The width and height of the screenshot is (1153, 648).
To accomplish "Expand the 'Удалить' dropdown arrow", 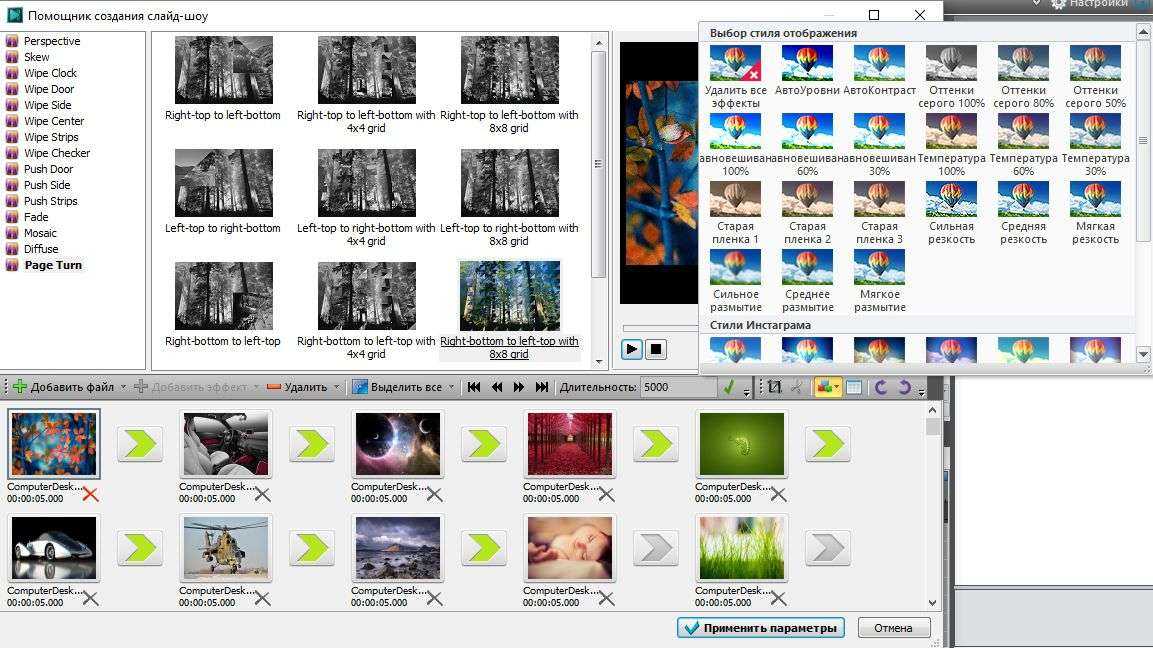I will pos(336,387).
